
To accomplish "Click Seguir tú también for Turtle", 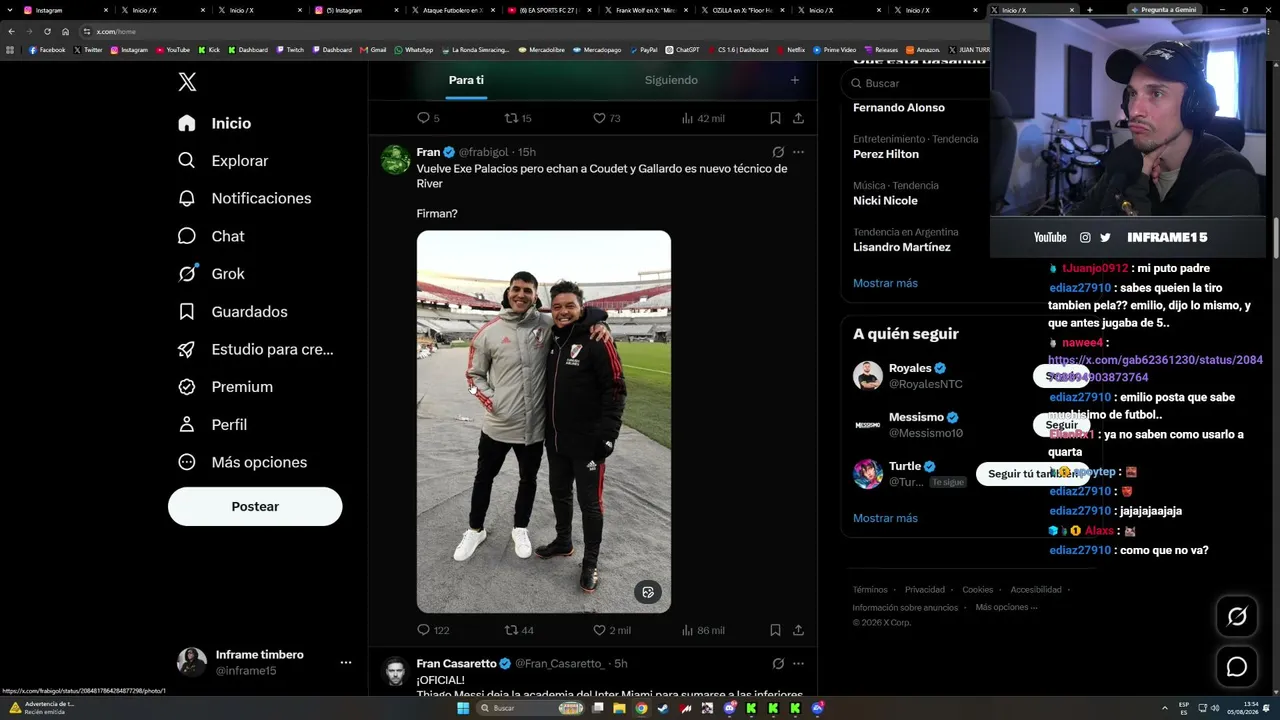I will click(1033, 474).
